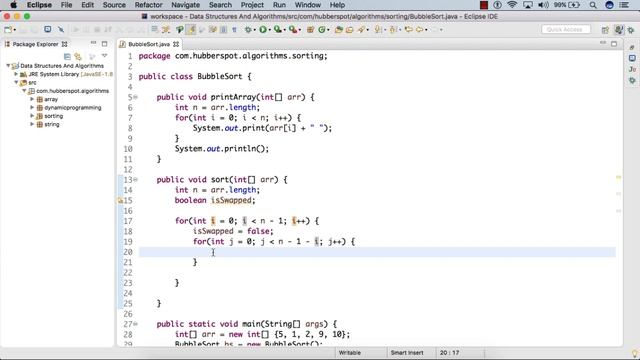This screenshot has width=640, height=360.
Task: Click the New Java Class icon
Action: click(322, 29)
